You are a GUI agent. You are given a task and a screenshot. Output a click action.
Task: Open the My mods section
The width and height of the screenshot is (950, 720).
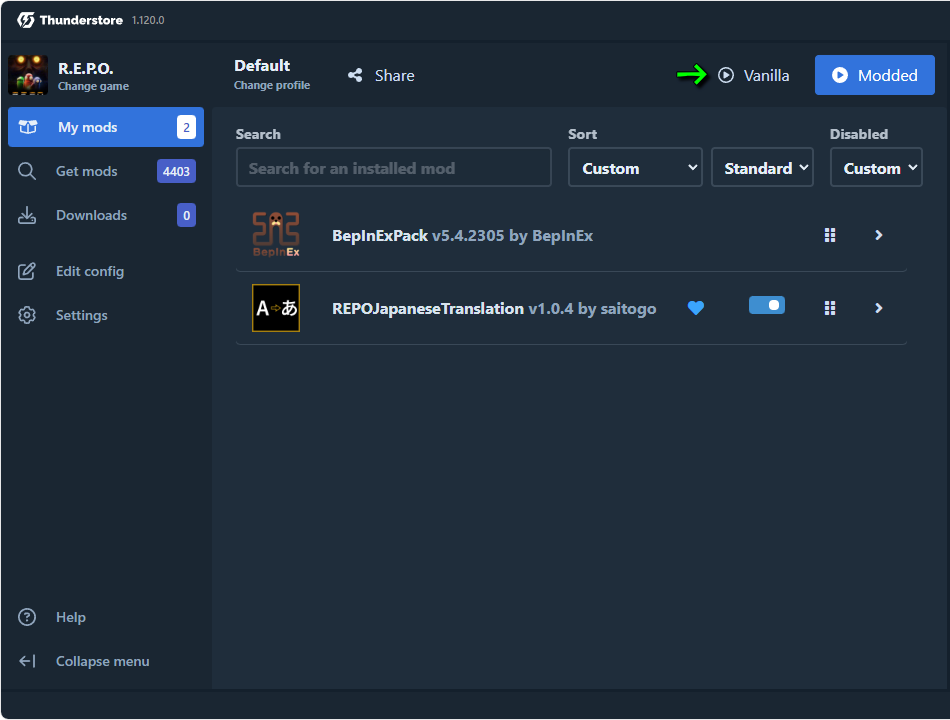pyautogui.click(x=106, y=127)
